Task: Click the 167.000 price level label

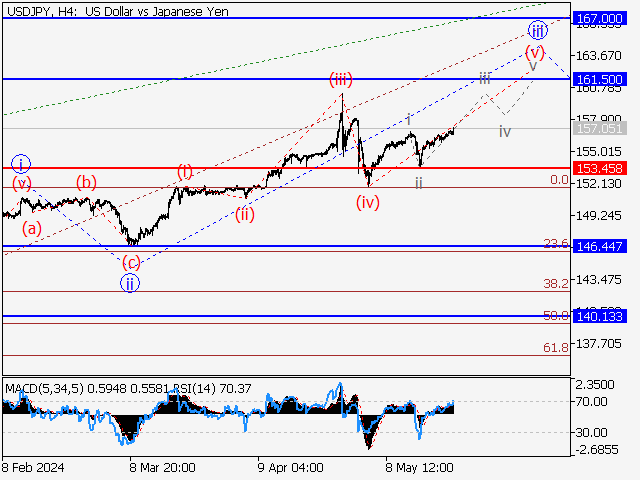Action: 599,19
